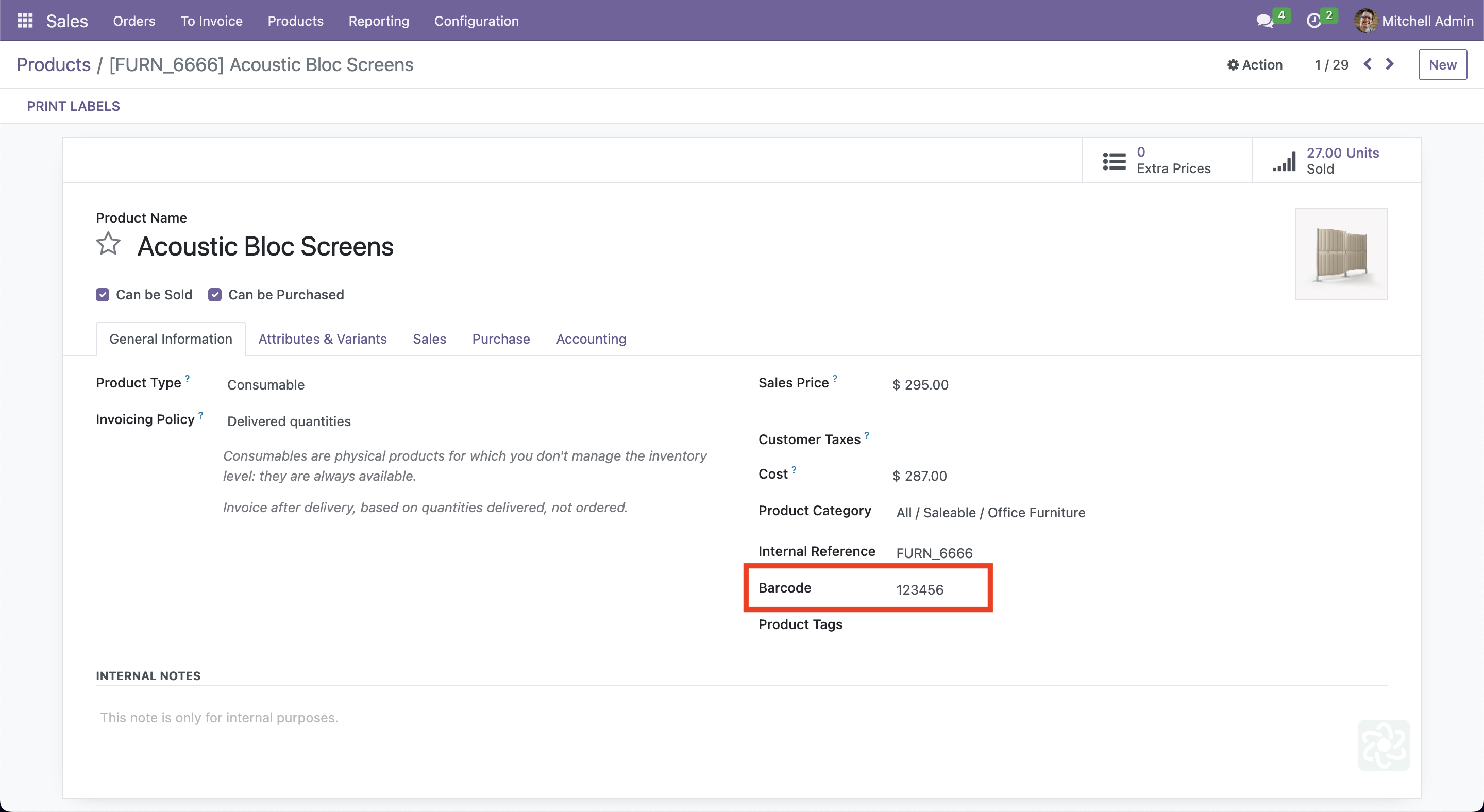Screen dimensions: 1484x812
Task: Open the Reporting menu
Action: tap(379, 21)
